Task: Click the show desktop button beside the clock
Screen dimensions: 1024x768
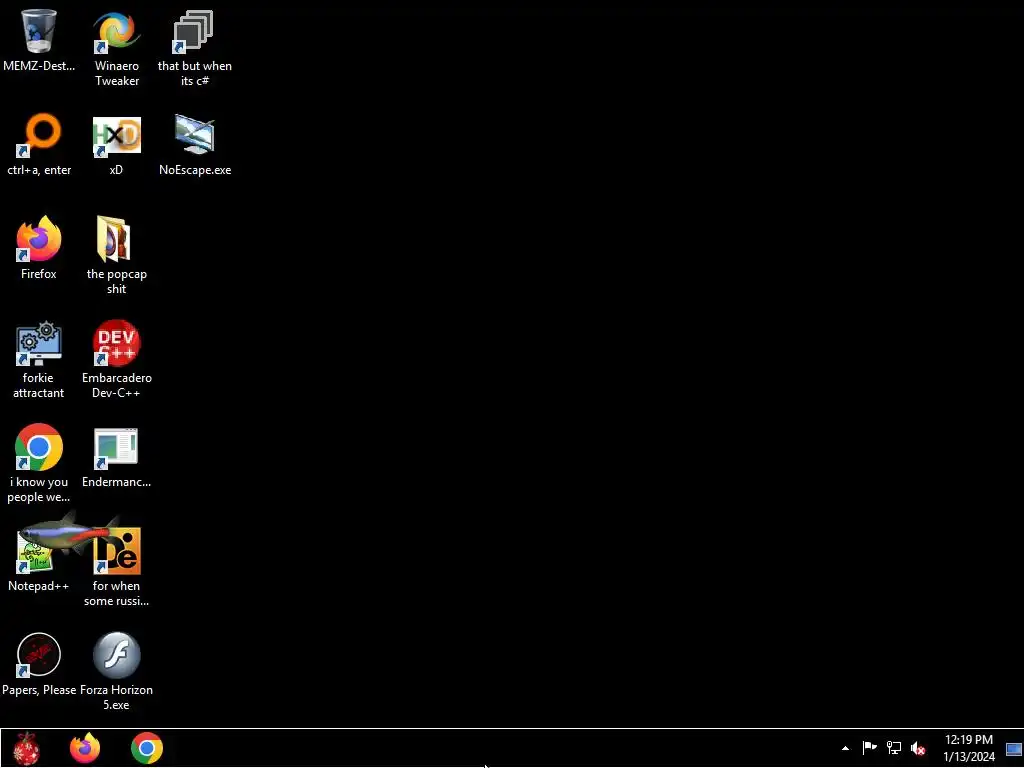Action: coord(1014,748)
